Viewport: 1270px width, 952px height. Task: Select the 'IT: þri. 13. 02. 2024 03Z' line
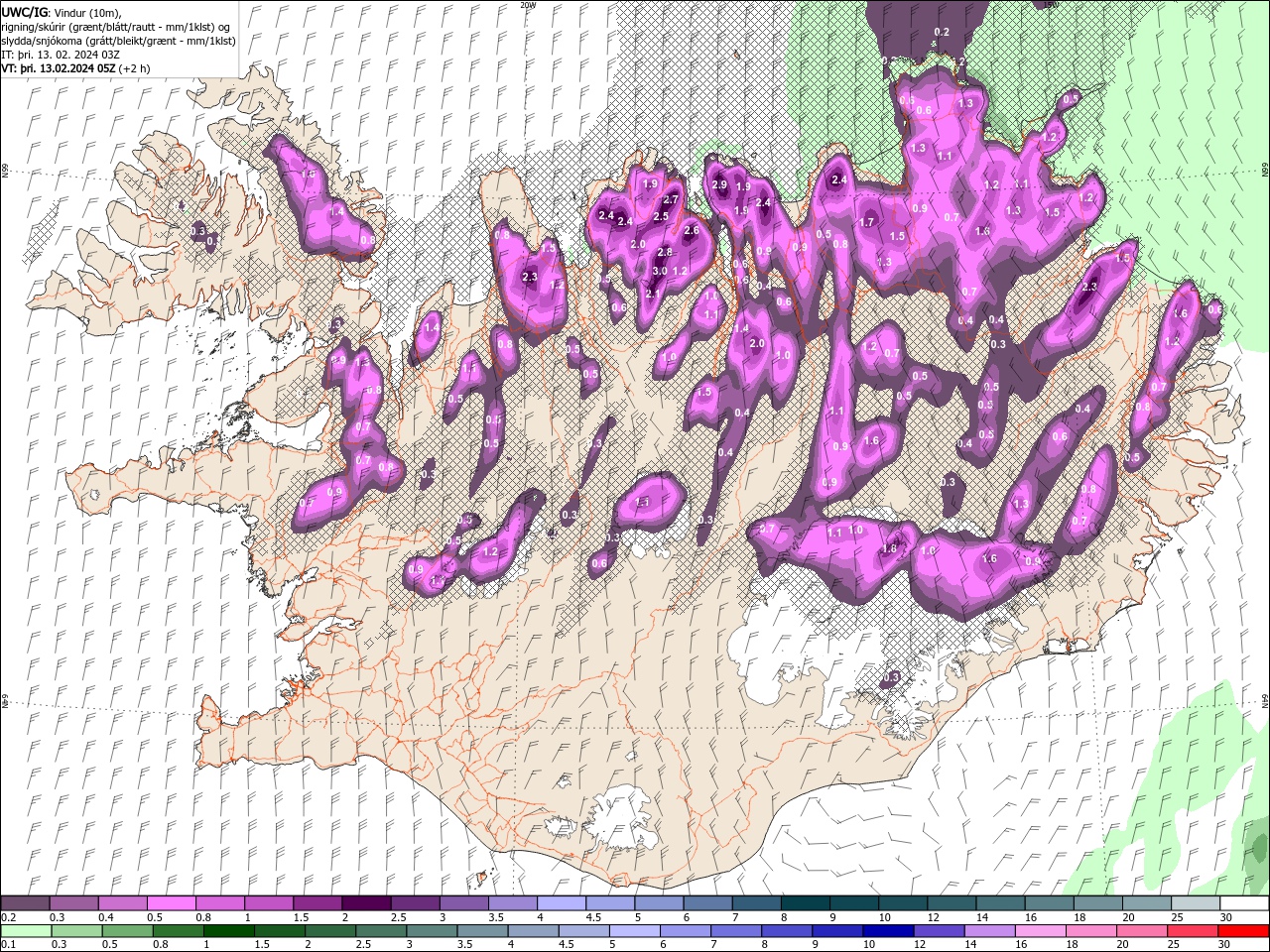point(61,55)
